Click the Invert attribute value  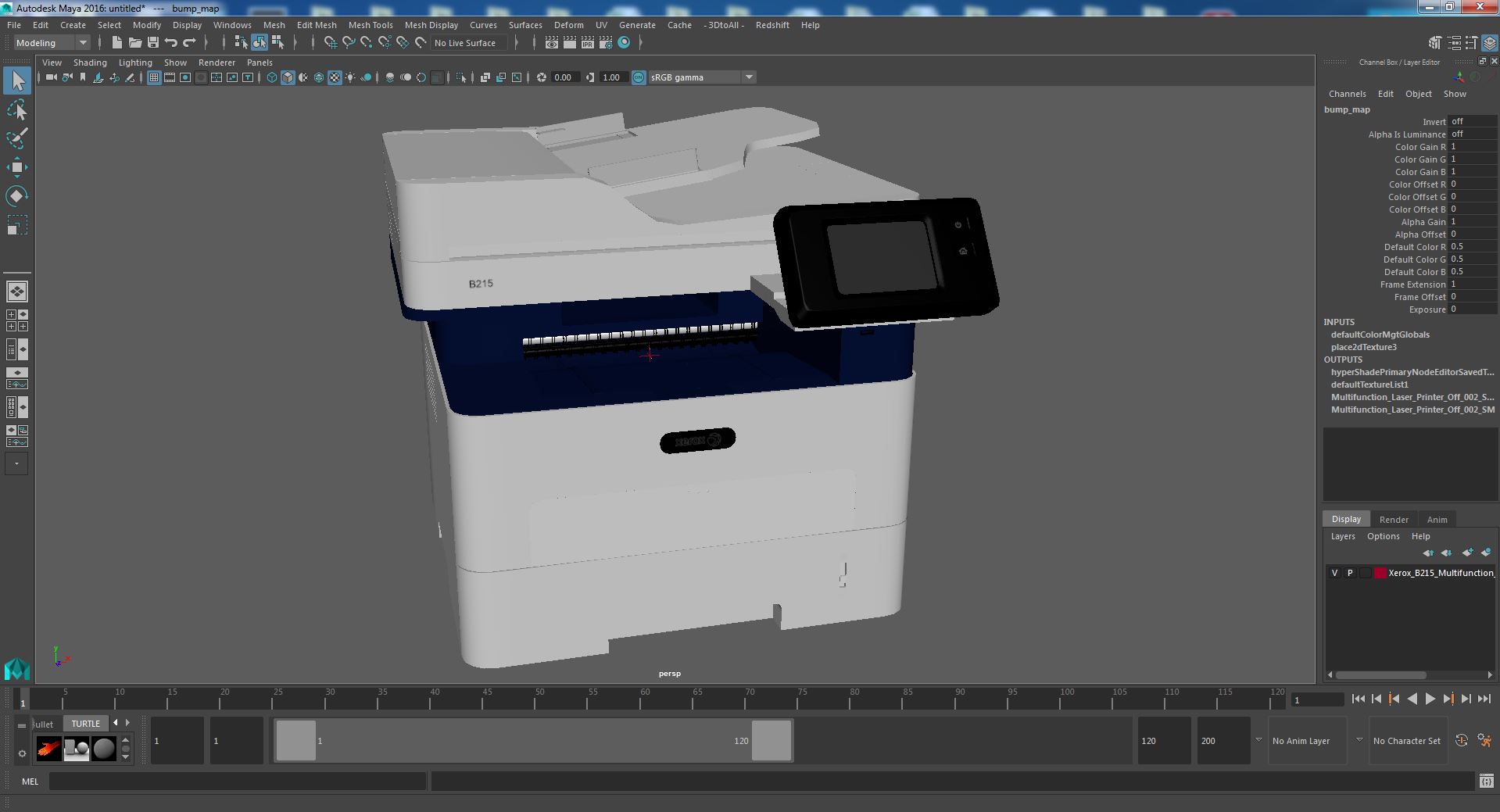point(1473,122)
